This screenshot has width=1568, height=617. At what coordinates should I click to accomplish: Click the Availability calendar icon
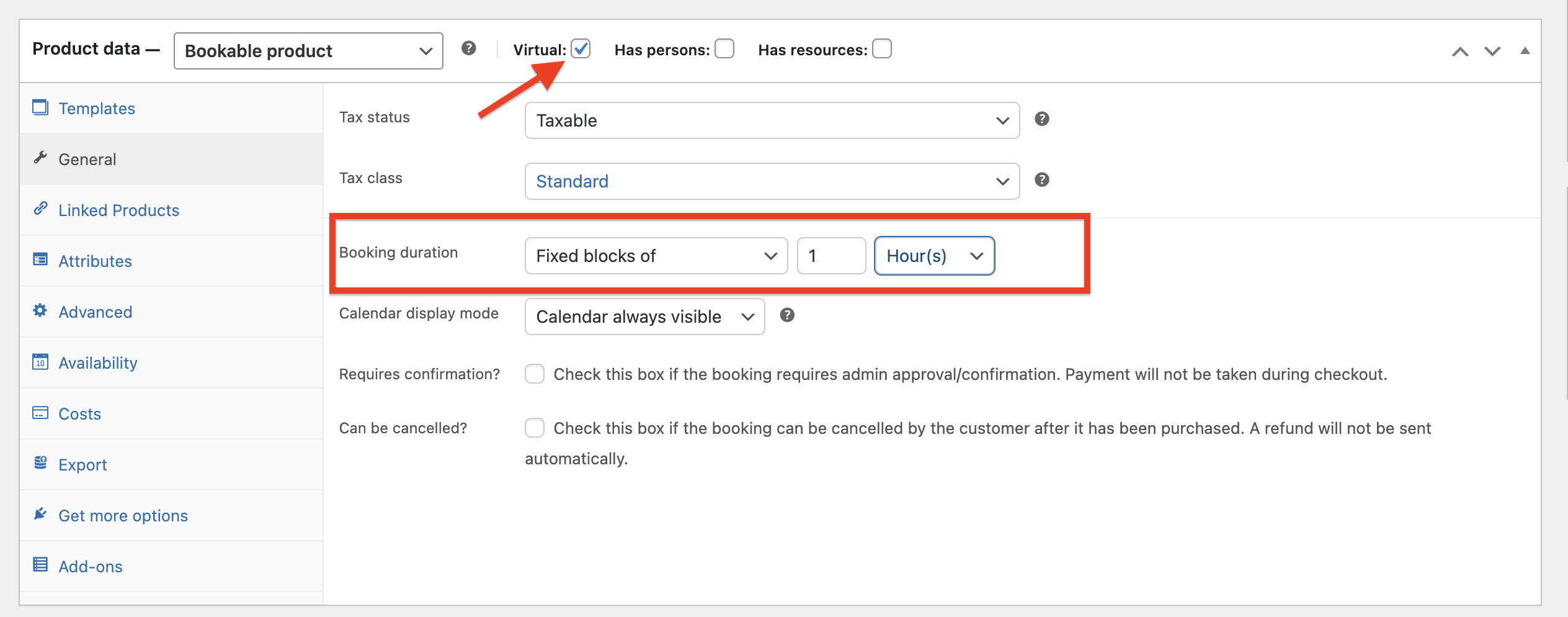[x=40, y=361]
